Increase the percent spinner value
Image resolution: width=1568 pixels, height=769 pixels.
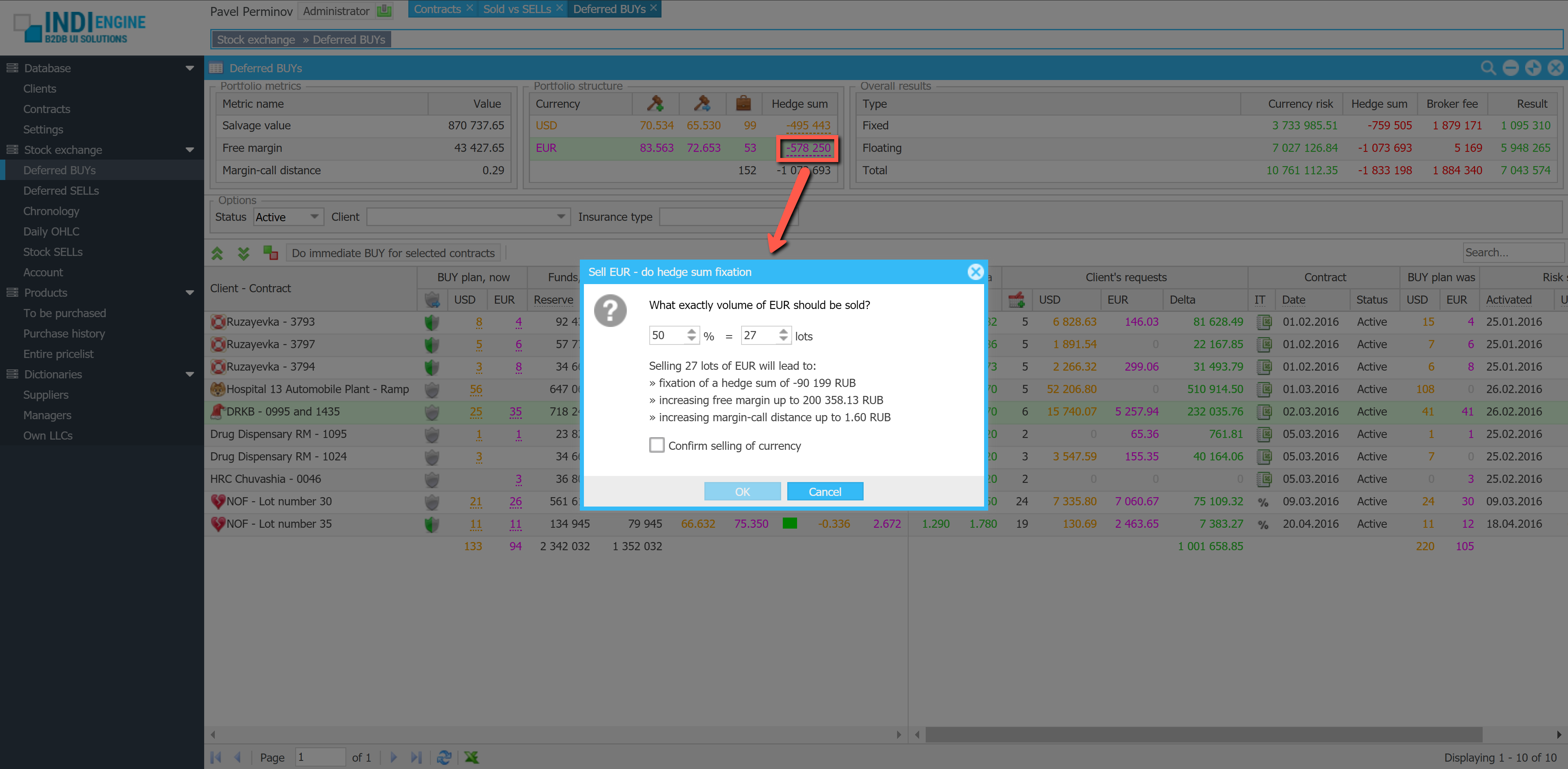click(x=691, y=331)
